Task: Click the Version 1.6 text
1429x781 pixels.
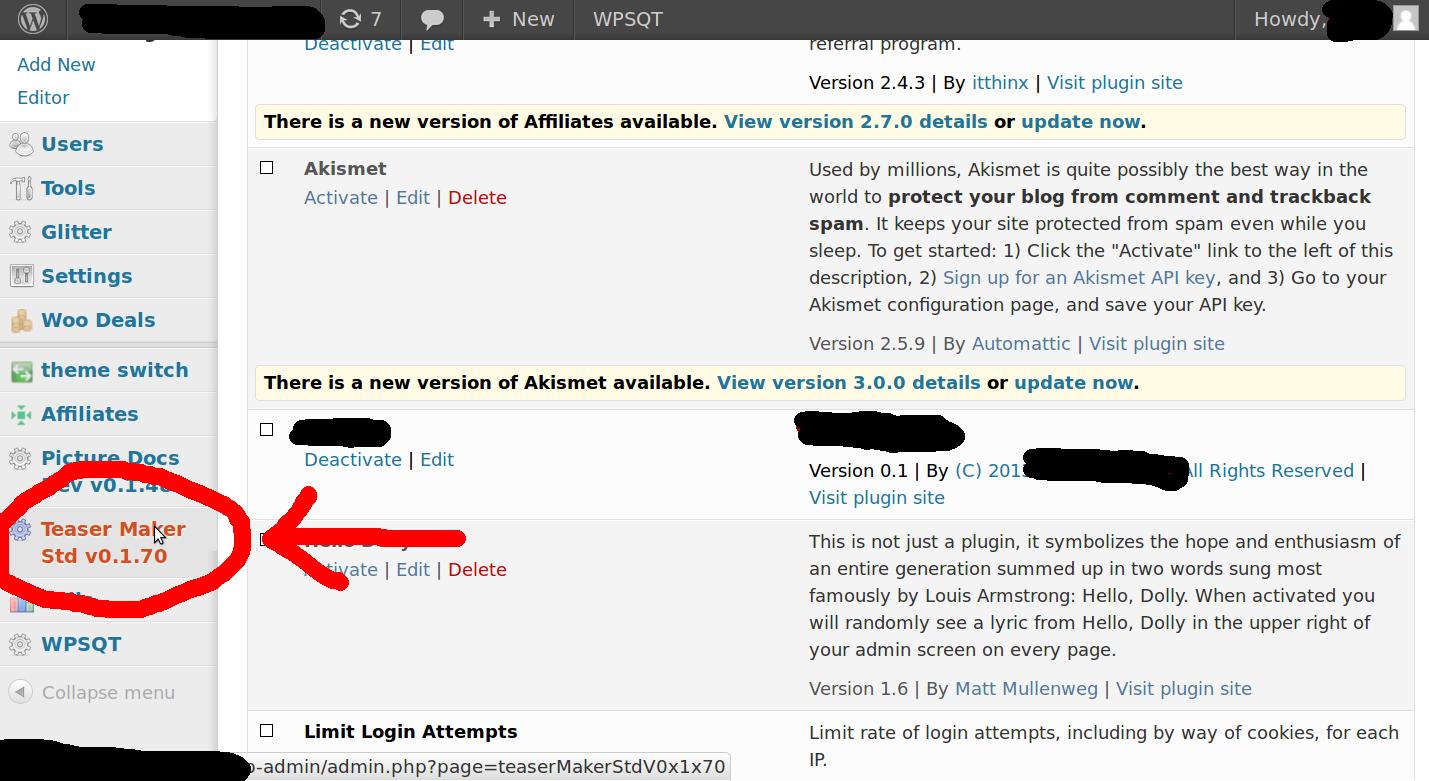Action: click(859, 688)
